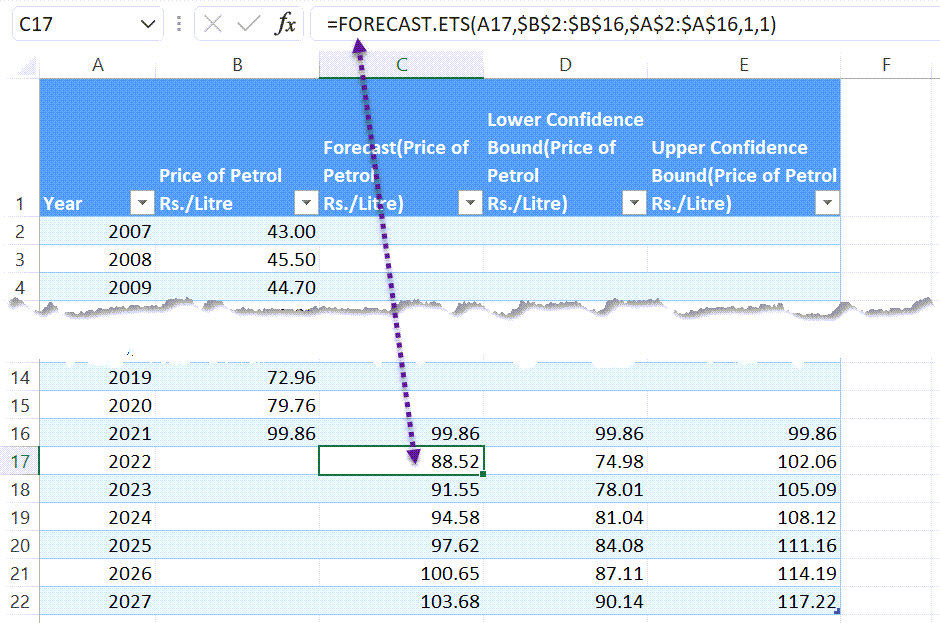Viewport: 940px width, 623px height.
Task: Click the Select All corner triangle
Action: pyautogui.click(x=27, y=66)
